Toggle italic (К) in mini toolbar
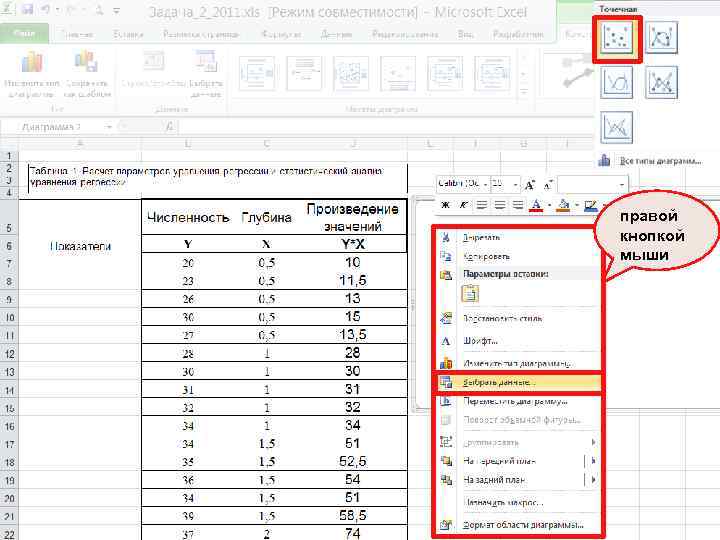This screenshot has width=720, height=540. tap(463, 205)
